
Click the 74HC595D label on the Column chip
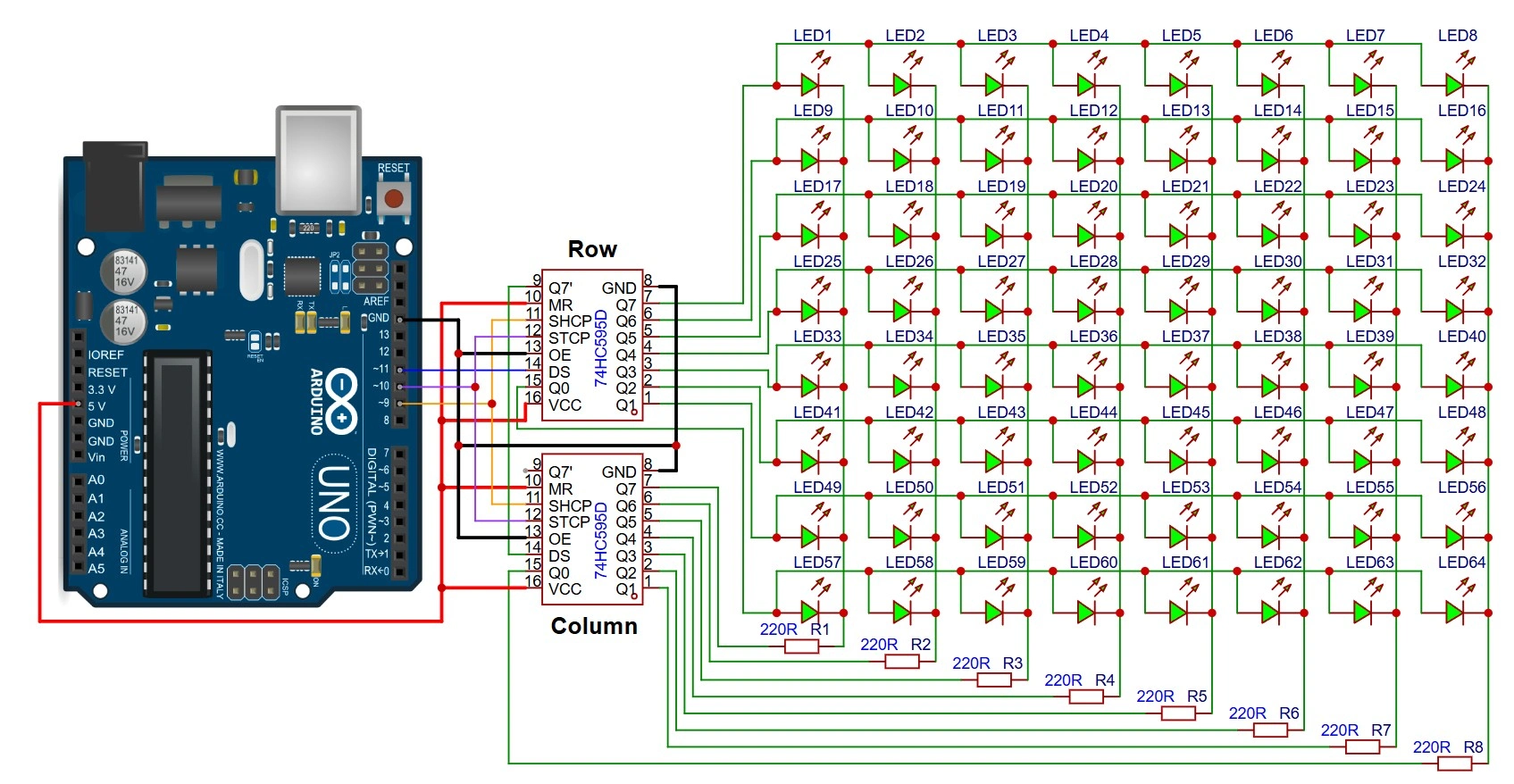tap(601, 540)
